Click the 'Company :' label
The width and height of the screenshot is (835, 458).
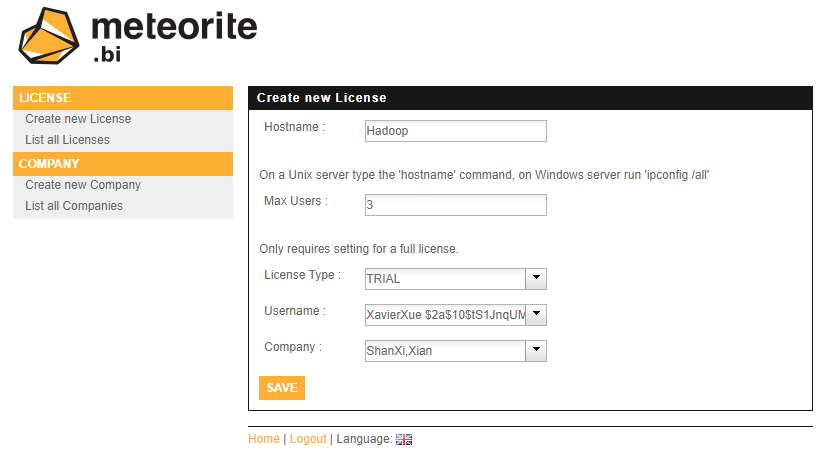coord(293,347)
